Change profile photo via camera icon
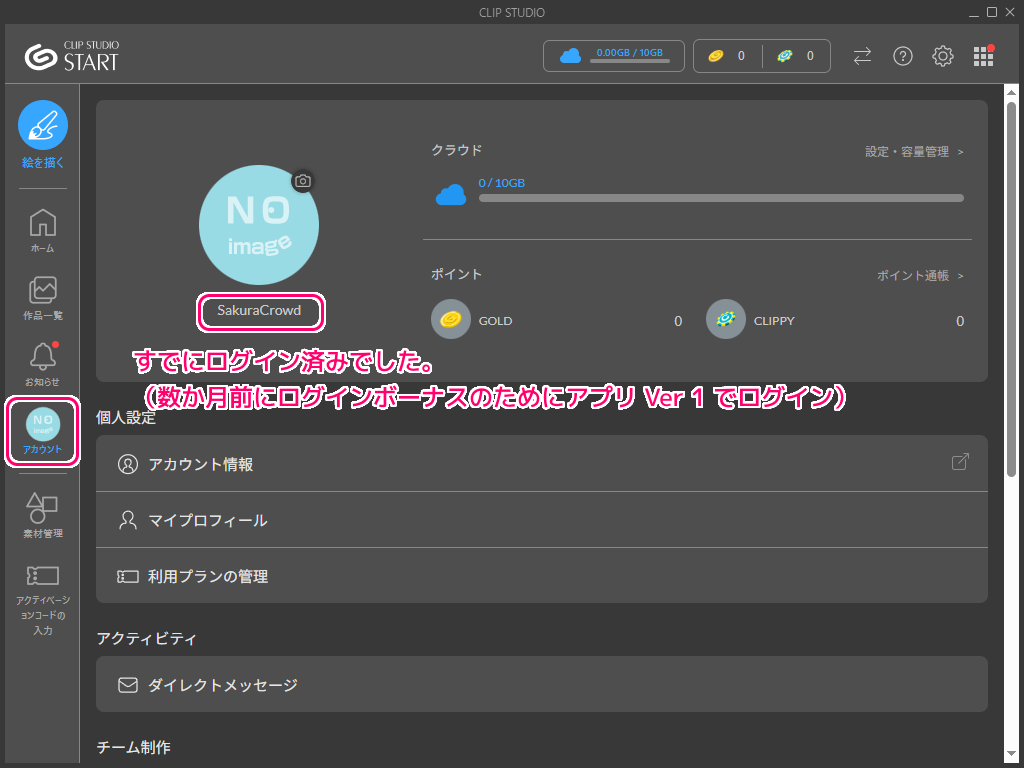Screen dimensions: 1024x768 (x=302, y=181)
